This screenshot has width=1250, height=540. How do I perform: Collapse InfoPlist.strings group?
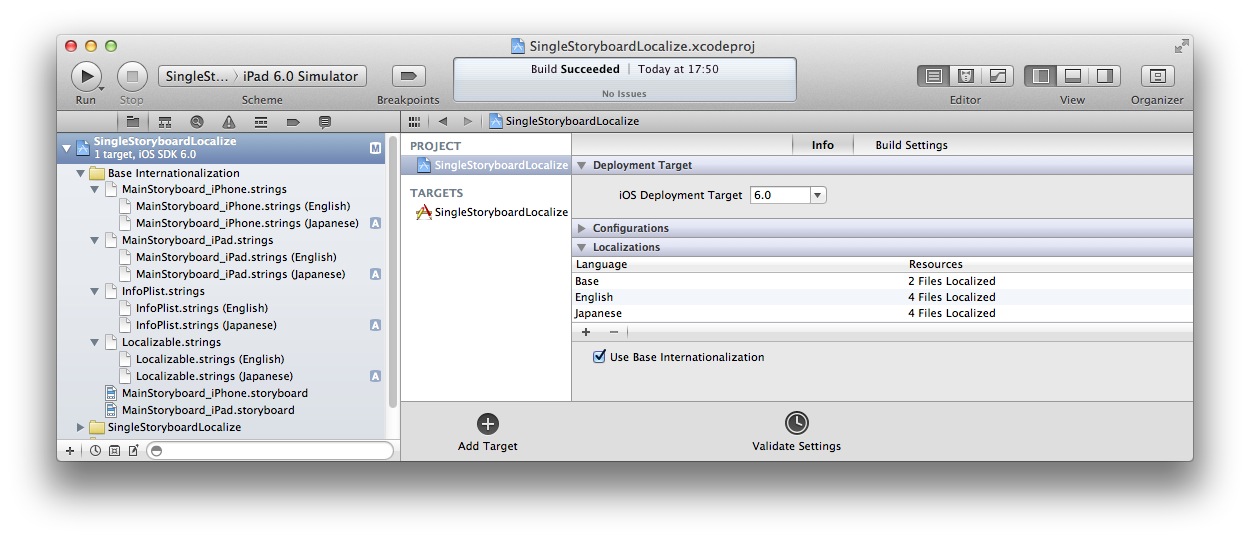(x=95, y=292)
